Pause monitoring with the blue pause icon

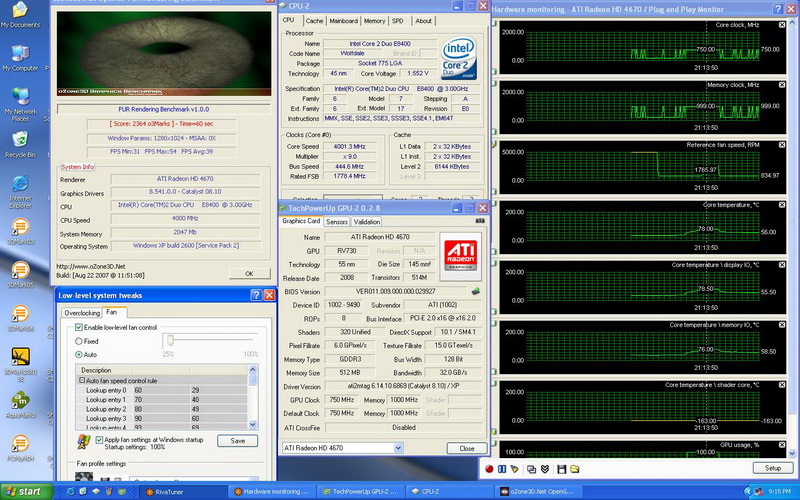502,469
